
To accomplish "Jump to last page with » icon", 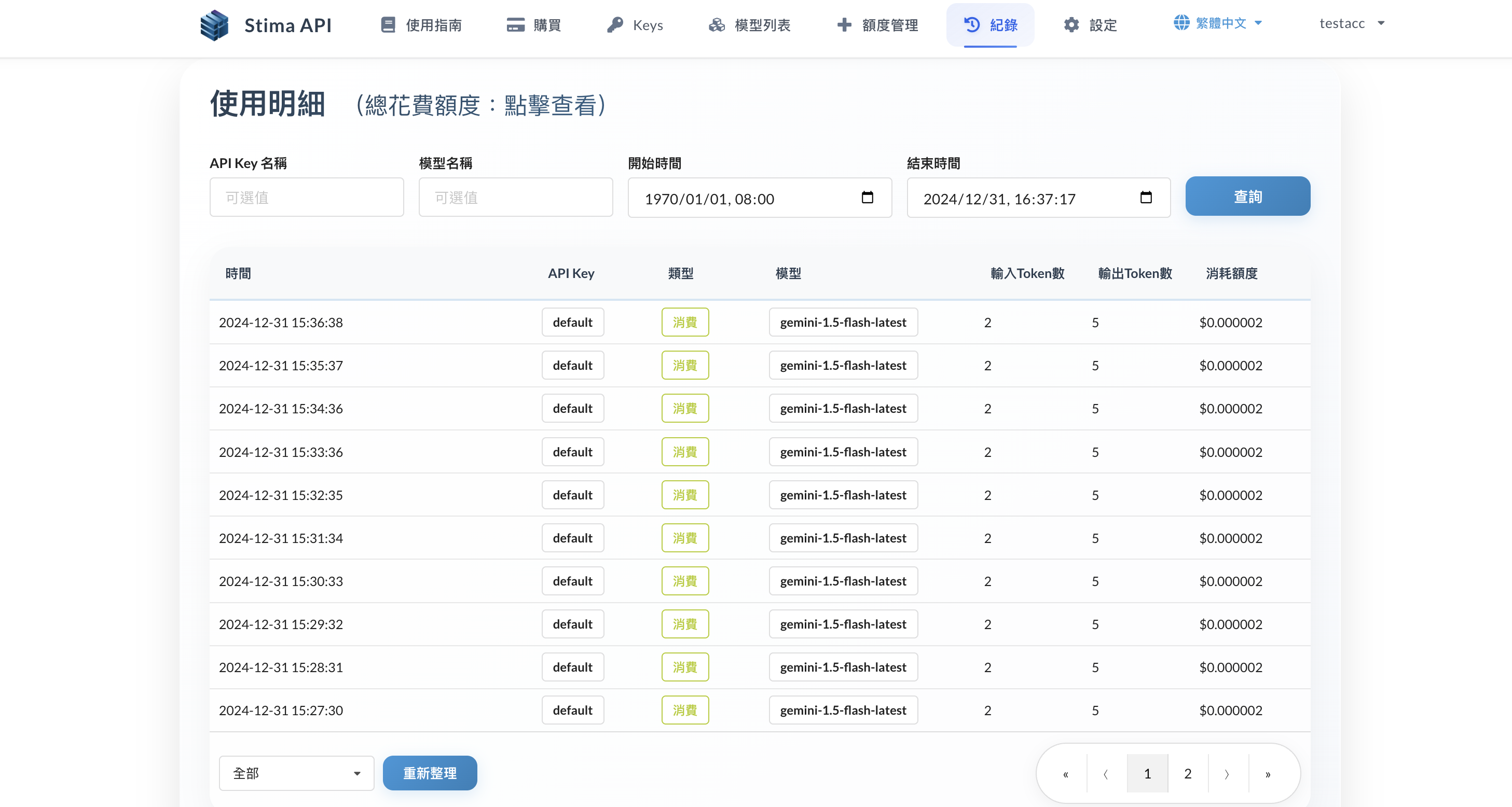I will tap(1268, 774).
